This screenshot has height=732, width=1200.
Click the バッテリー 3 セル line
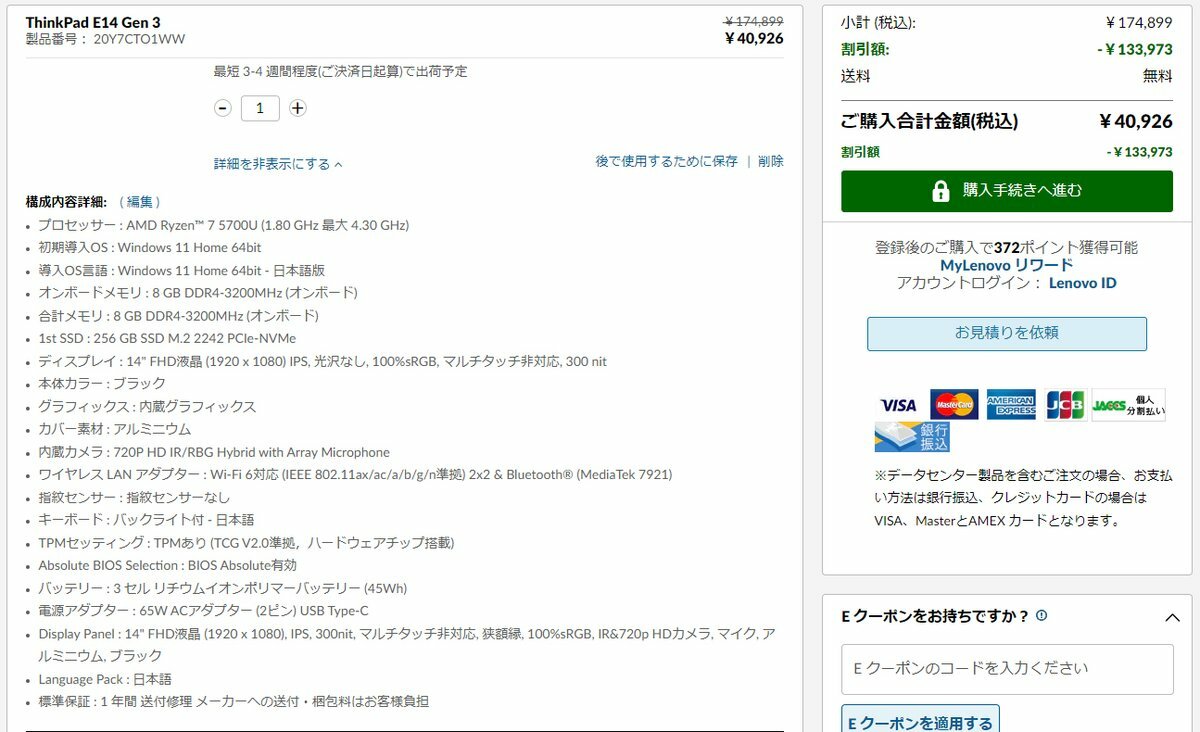pyautogui.click(x=223, y=588)
